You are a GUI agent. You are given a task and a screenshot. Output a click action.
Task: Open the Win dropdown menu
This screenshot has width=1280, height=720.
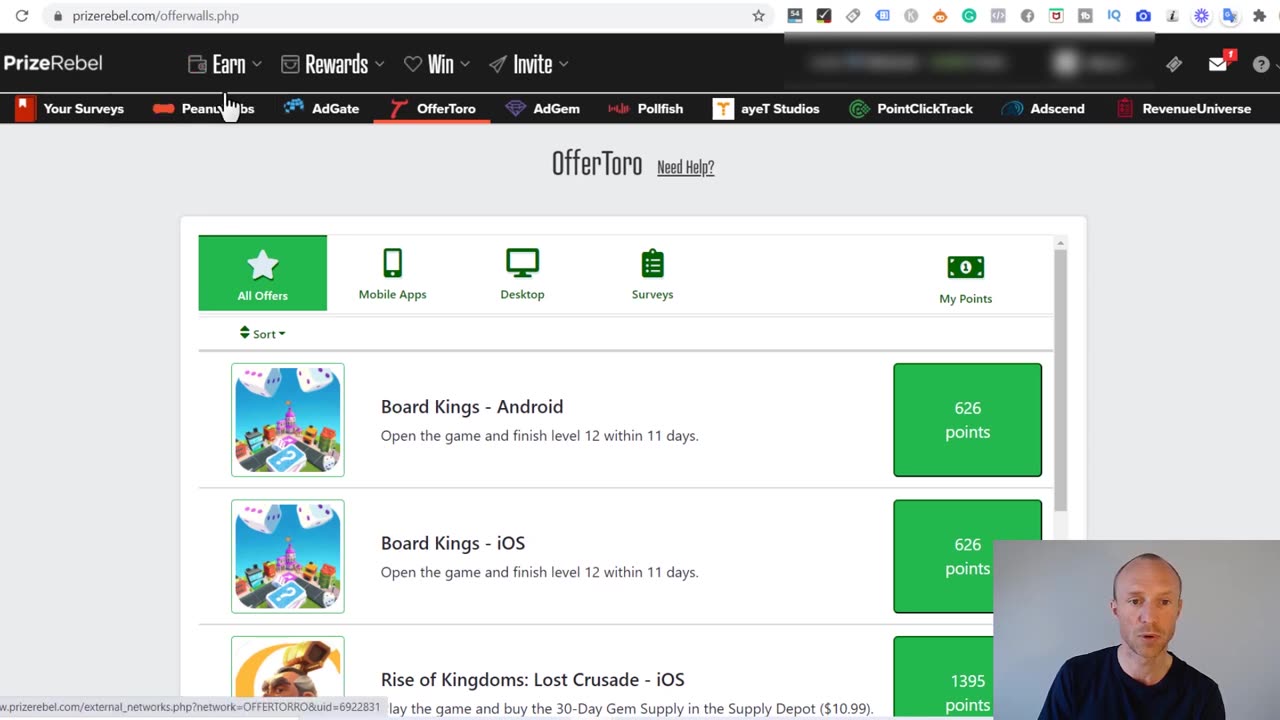tap(437, 64)
